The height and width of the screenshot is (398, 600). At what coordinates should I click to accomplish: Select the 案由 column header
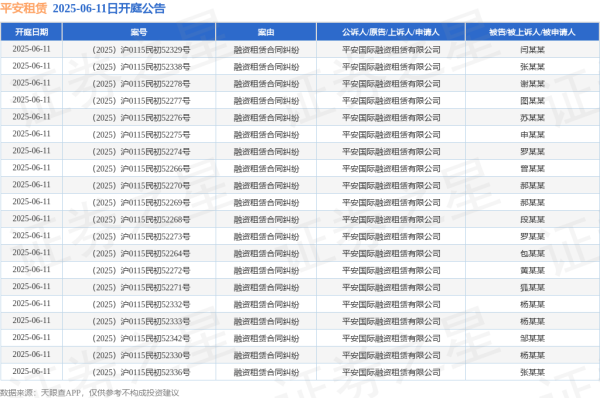pyautogui.click(x=266, y=32)
